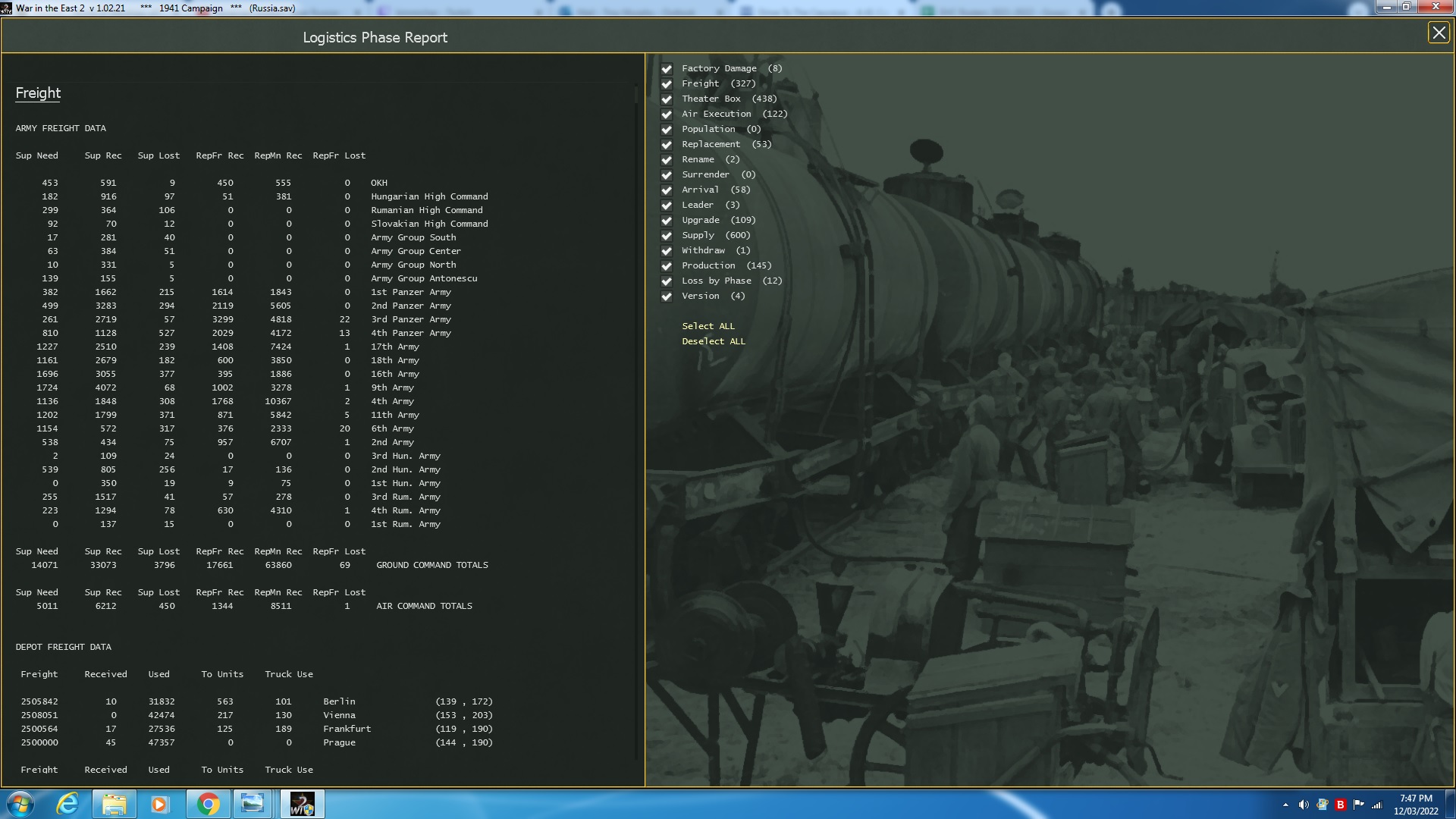Toggle the Withdraw (1) checkbox
Screen dimensions: 1456x819
667,251
